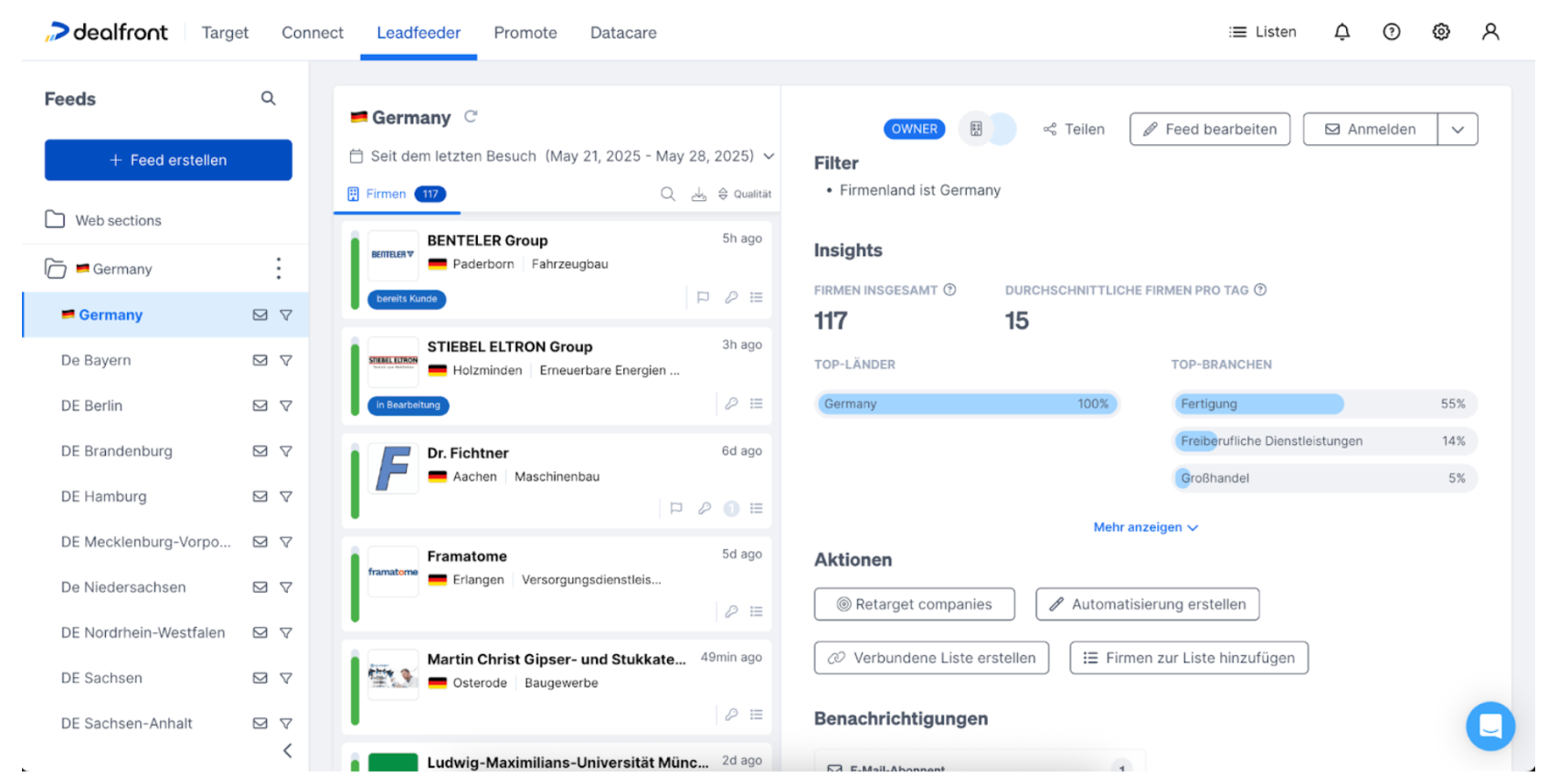Click link icon on BENTELER Group card

click(731, 297)
